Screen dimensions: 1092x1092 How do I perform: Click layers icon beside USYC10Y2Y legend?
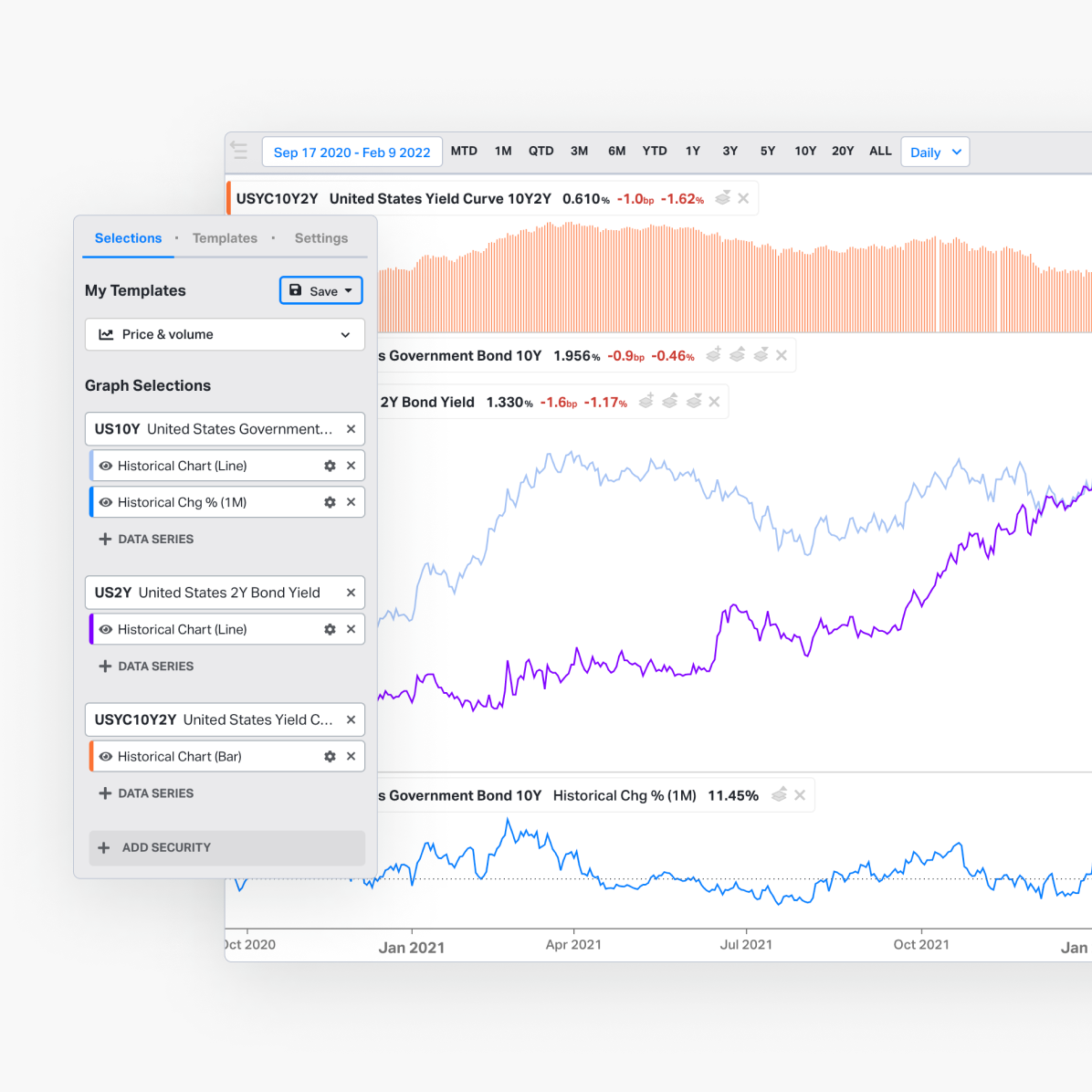click(x=722, y=198)
